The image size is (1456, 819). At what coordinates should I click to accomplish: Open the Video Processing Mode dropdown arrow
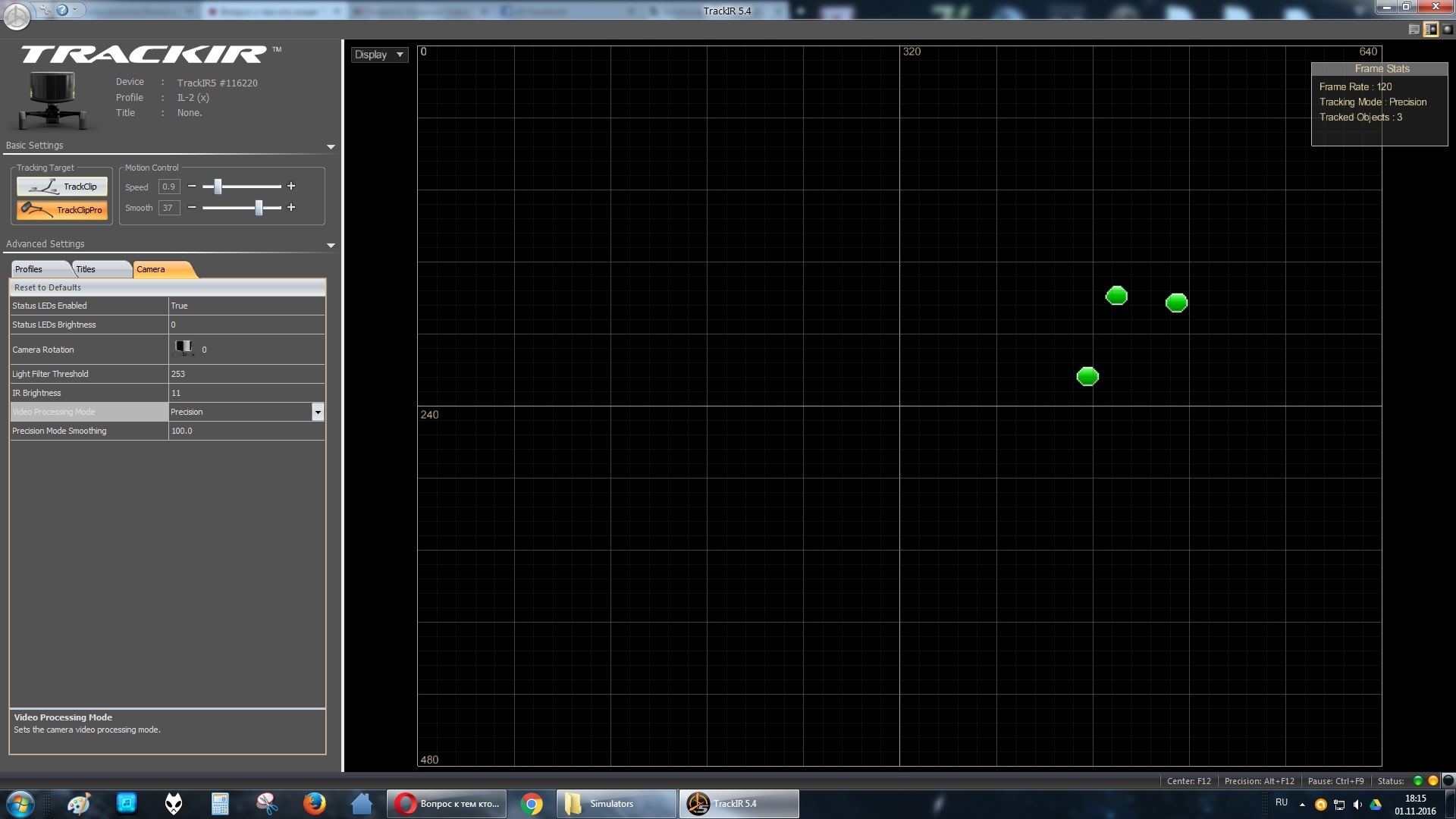tap(318, 412)
